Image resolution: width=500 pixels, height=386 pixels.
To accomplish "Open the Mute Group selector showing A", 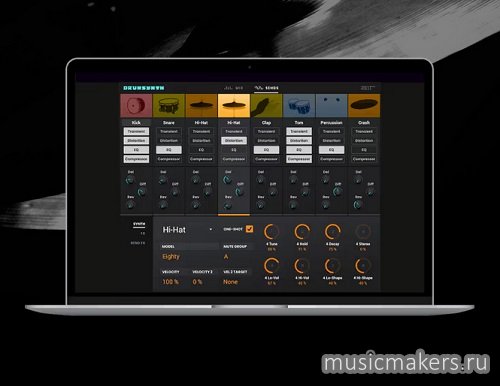I will coord(226,256).
